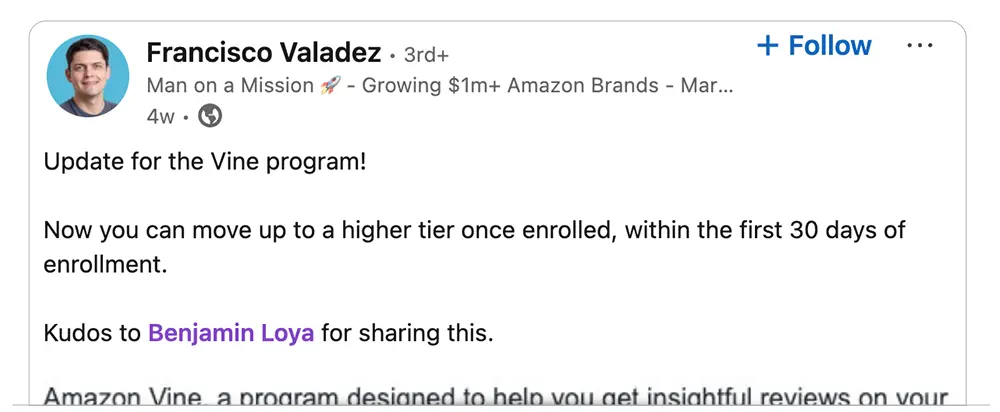Click the globe public visibility icon
Screen dimensions: 1000x412
[210, 116]
